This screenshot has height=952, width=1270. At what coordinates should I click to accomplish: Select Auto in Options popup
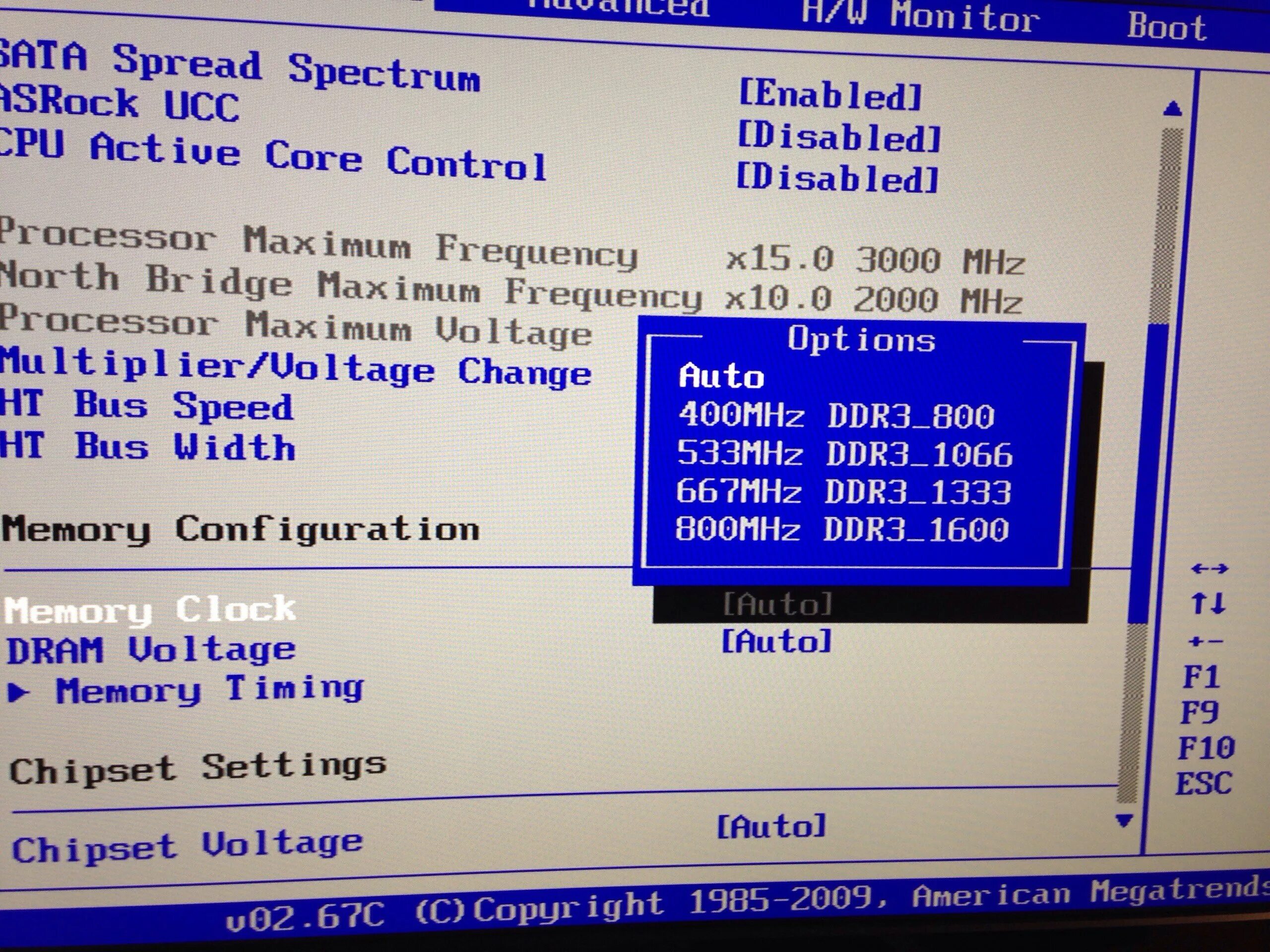[x=721, y=377]
